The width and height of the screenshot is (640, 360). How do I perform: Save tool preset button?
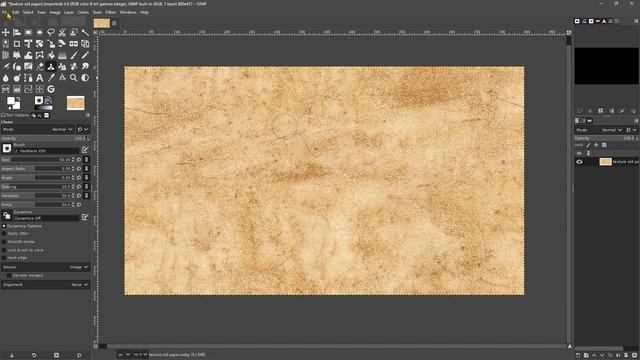(x=11, y=356)
